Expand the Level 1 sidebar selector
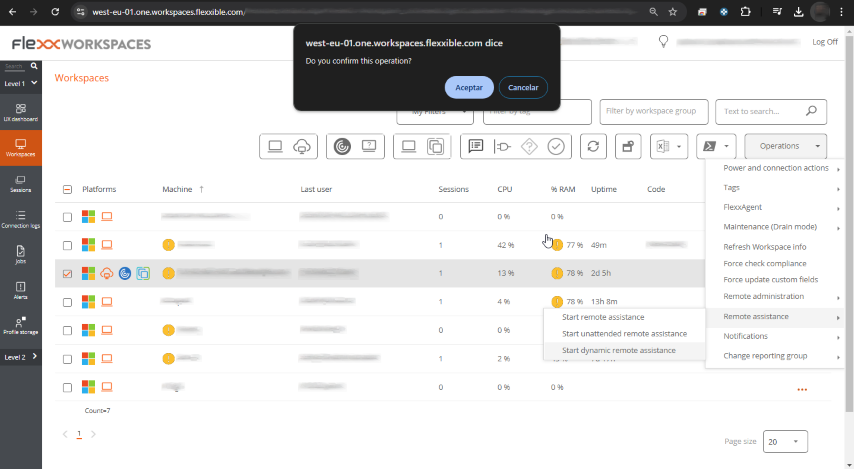This screenshot has height=469, width=854. coord(21,83)
